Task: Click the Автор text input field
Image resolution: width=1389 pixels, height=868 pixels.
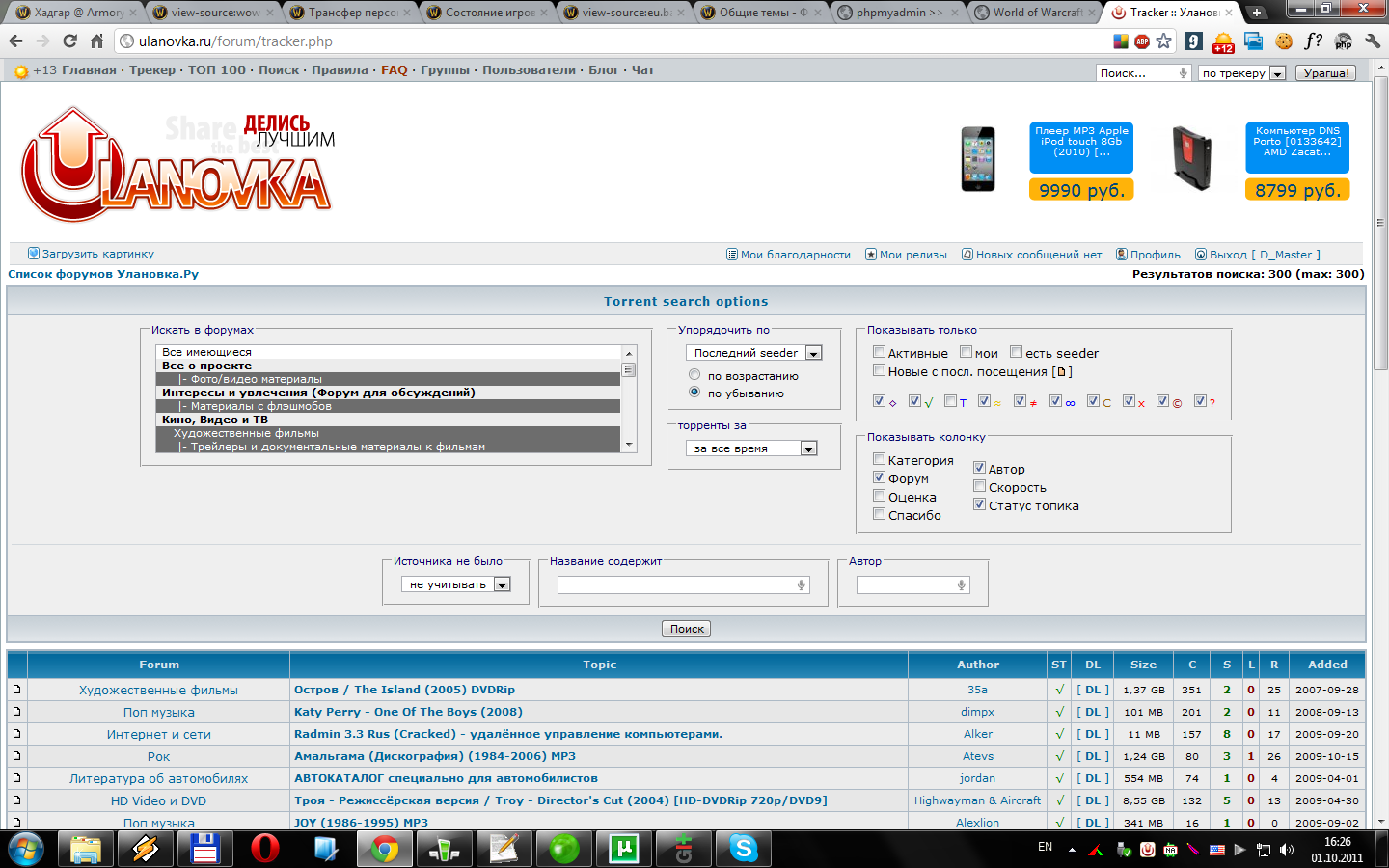Action: [x=912, y=585]
